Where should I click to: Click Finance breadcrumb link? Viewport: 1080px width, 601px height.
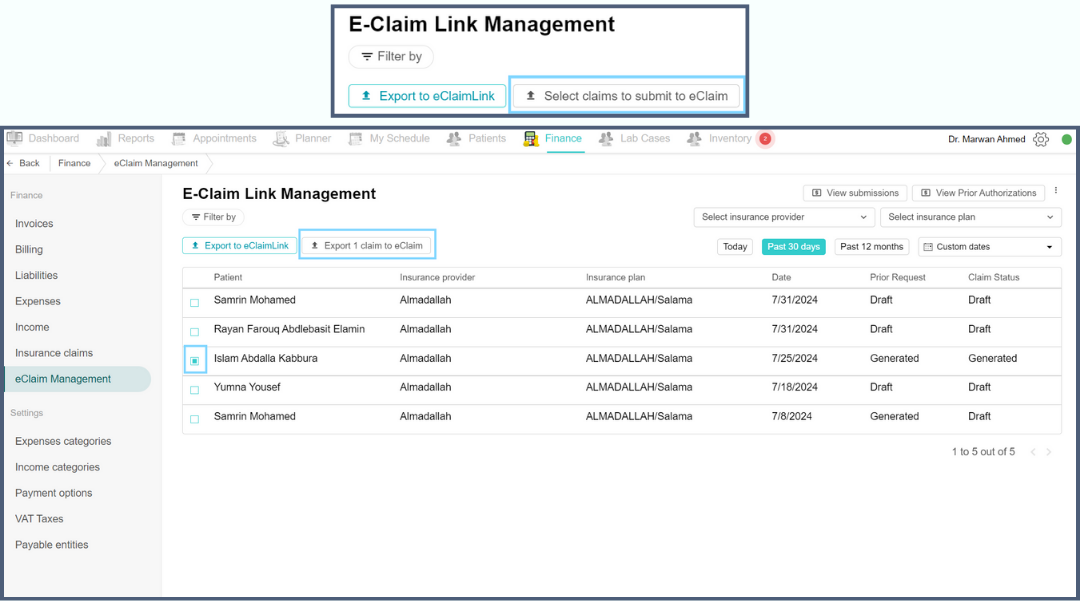74,163
